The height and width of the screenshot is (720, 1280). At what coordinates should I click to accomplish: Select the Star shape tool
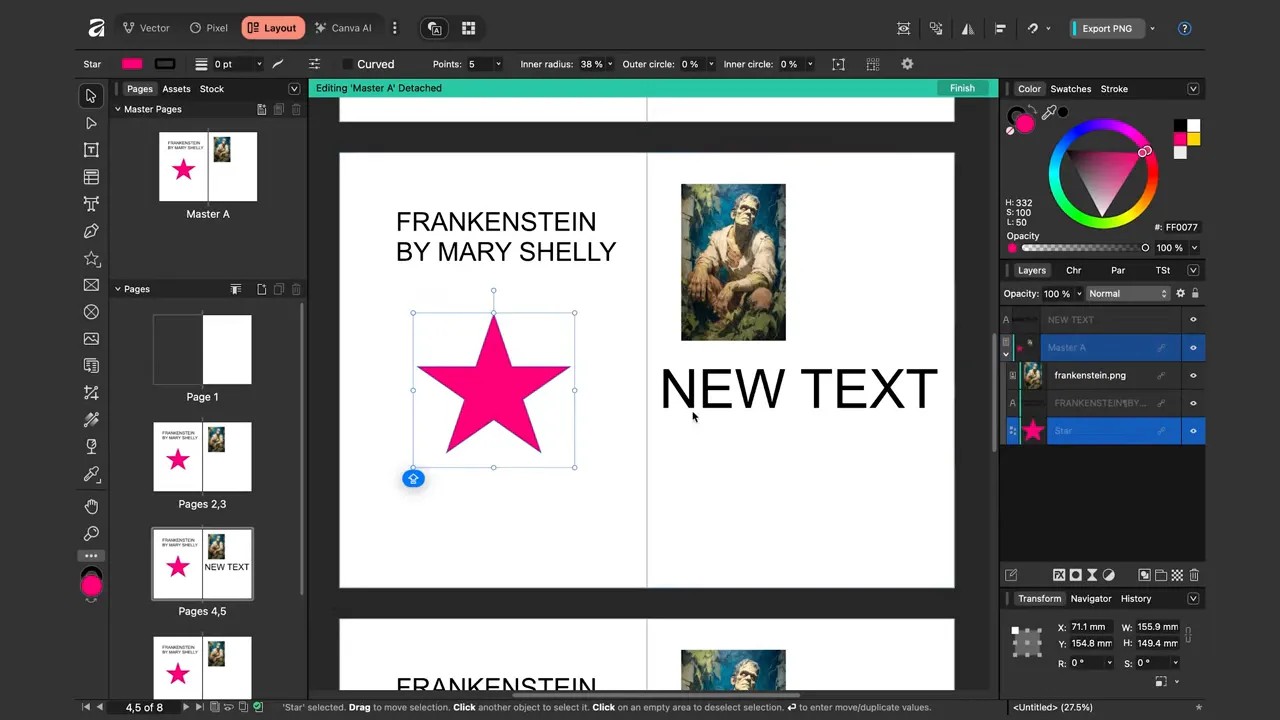[91, 259]
